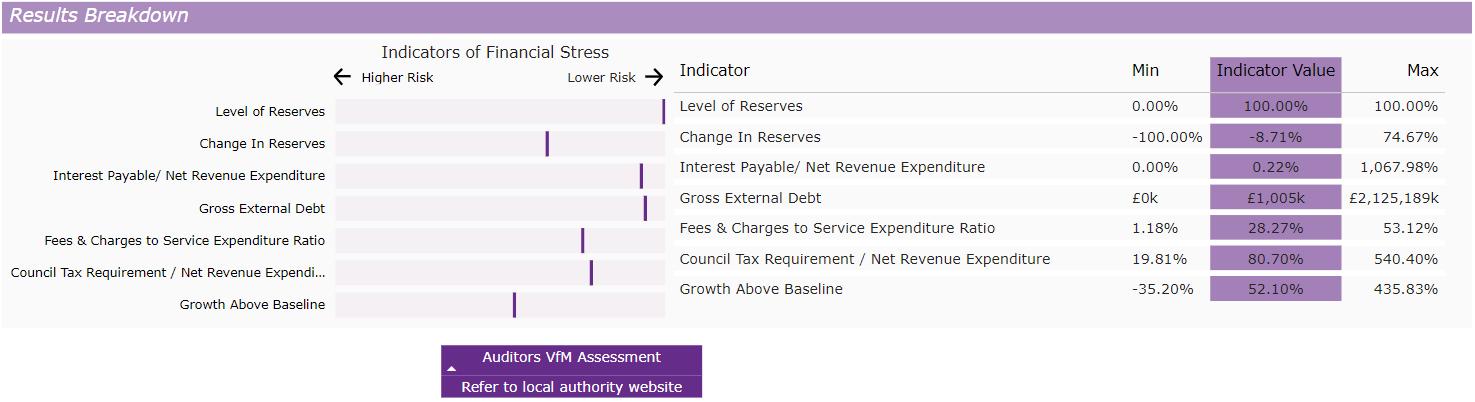Click the 100.00% indicator value cell
Screen dimensions: 1475x402
[x=1275, y=106]
